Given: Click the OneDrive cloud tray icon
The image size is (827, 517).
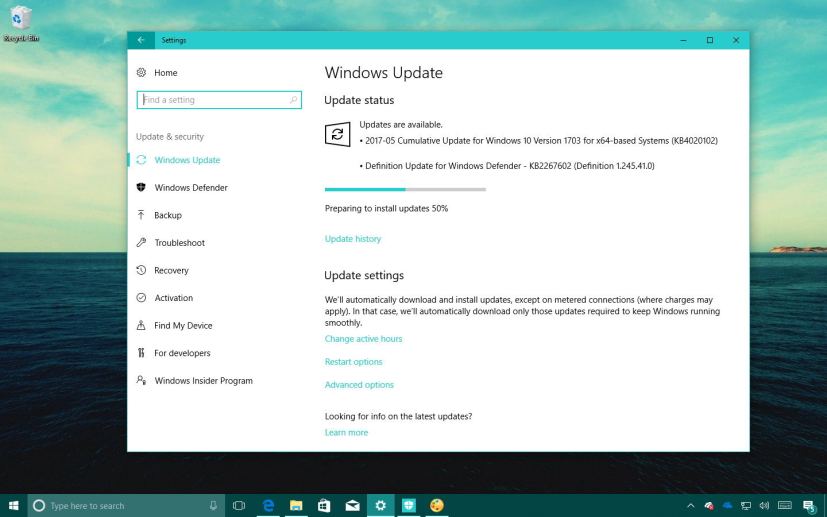Looking at the screenshot, I should coord(727,506).
